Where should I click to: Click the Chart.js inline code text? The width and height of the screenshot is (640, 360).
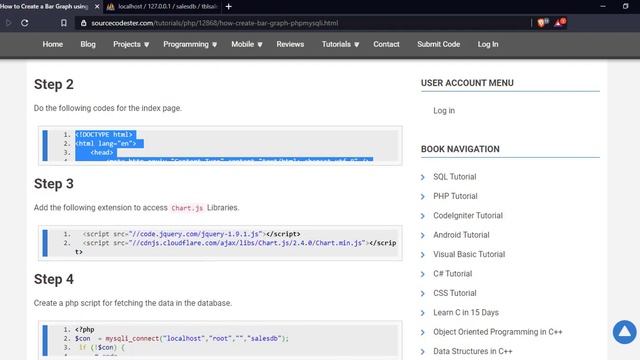[187, 208]
